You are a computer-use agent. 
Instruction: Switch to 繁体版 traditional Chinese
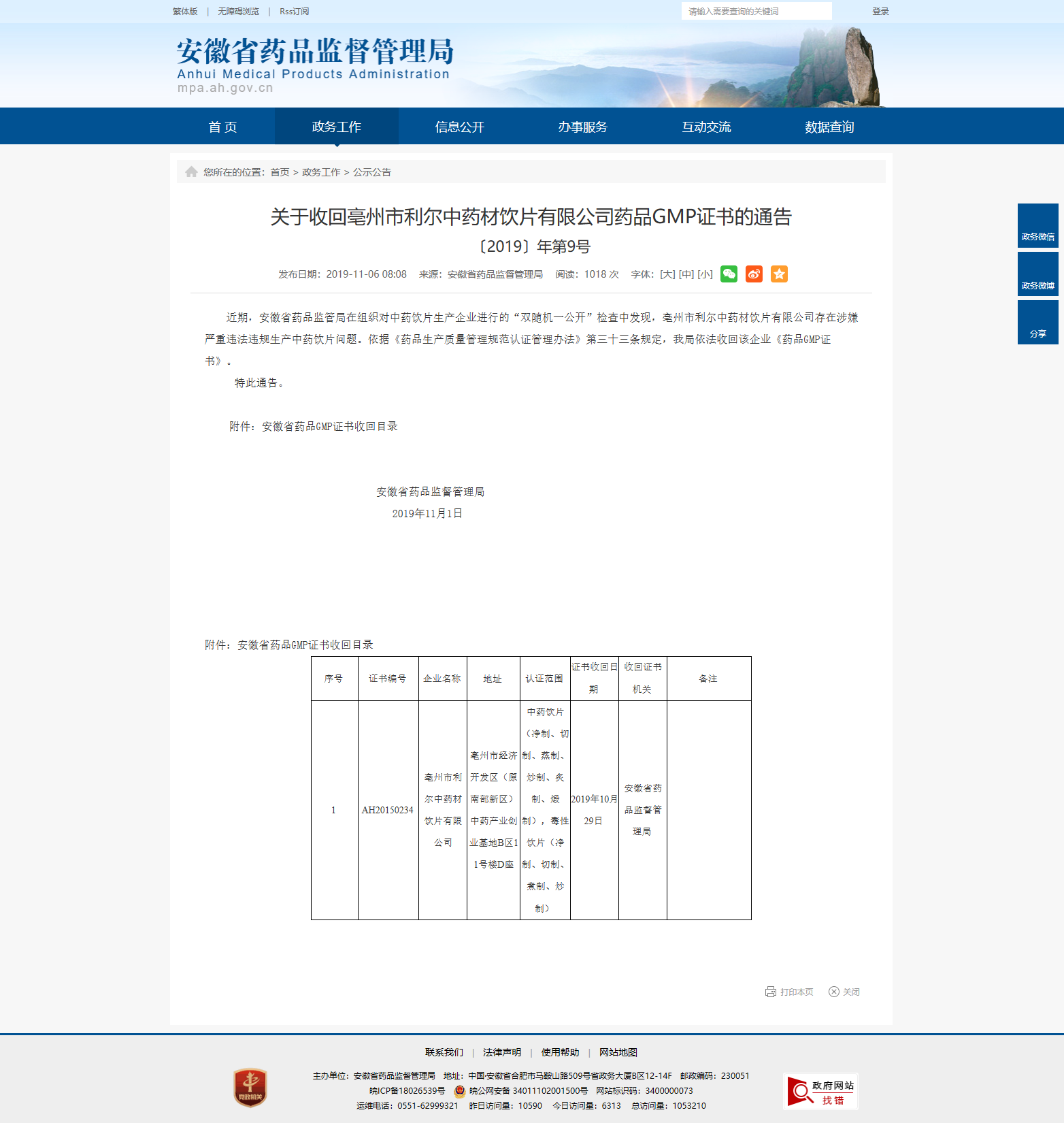[185, 12]
